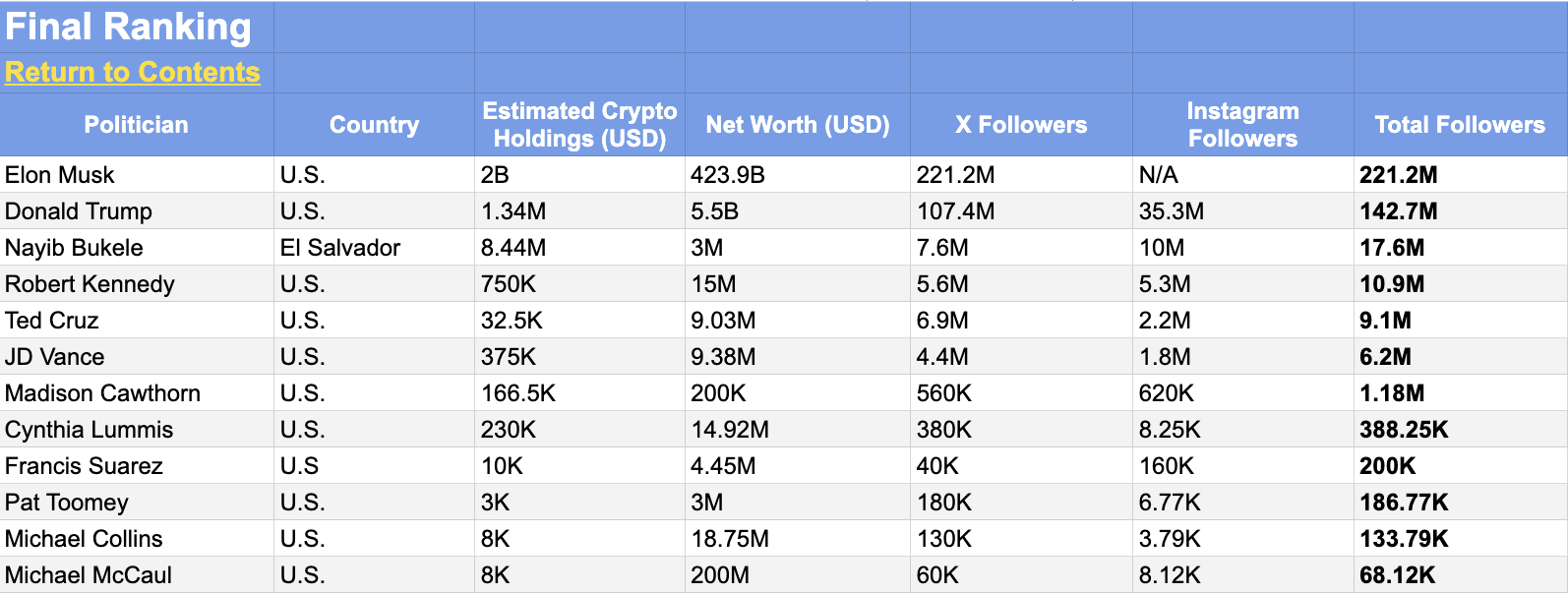Click the Francis Suarez name cell
This screenshot has height=594, width=1568.
pos(84,466)
